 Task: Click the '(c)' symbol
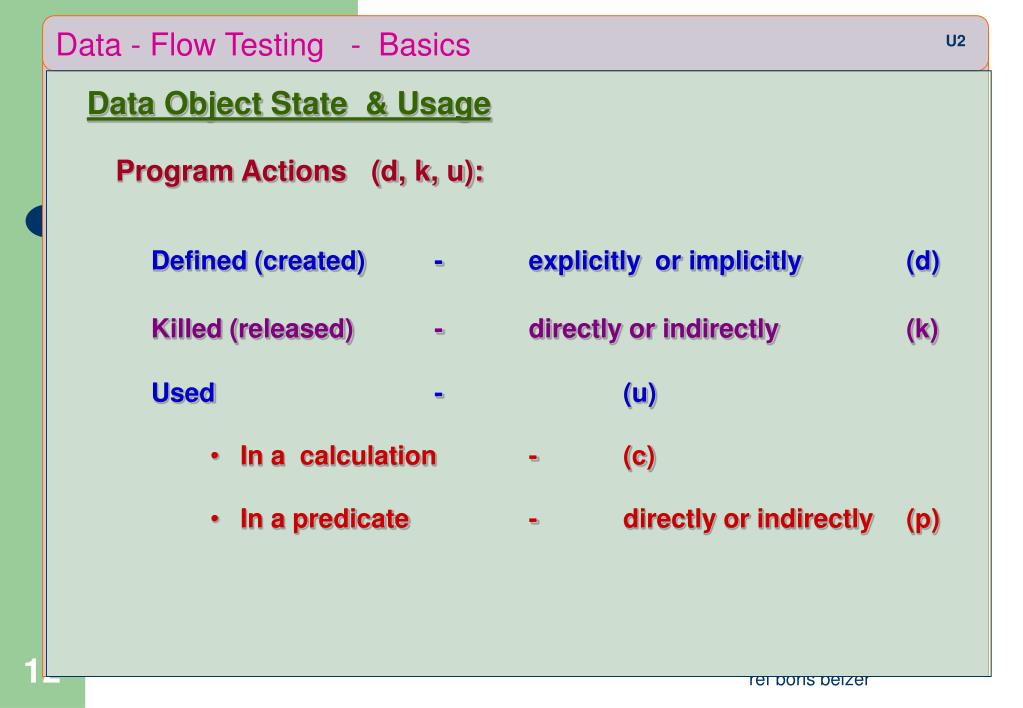[x=638, y=457]
